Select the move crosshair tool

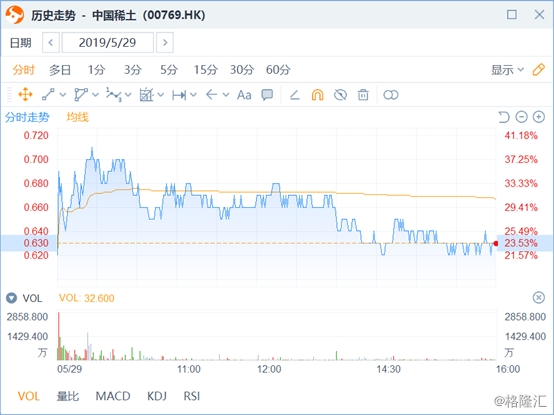25,95
